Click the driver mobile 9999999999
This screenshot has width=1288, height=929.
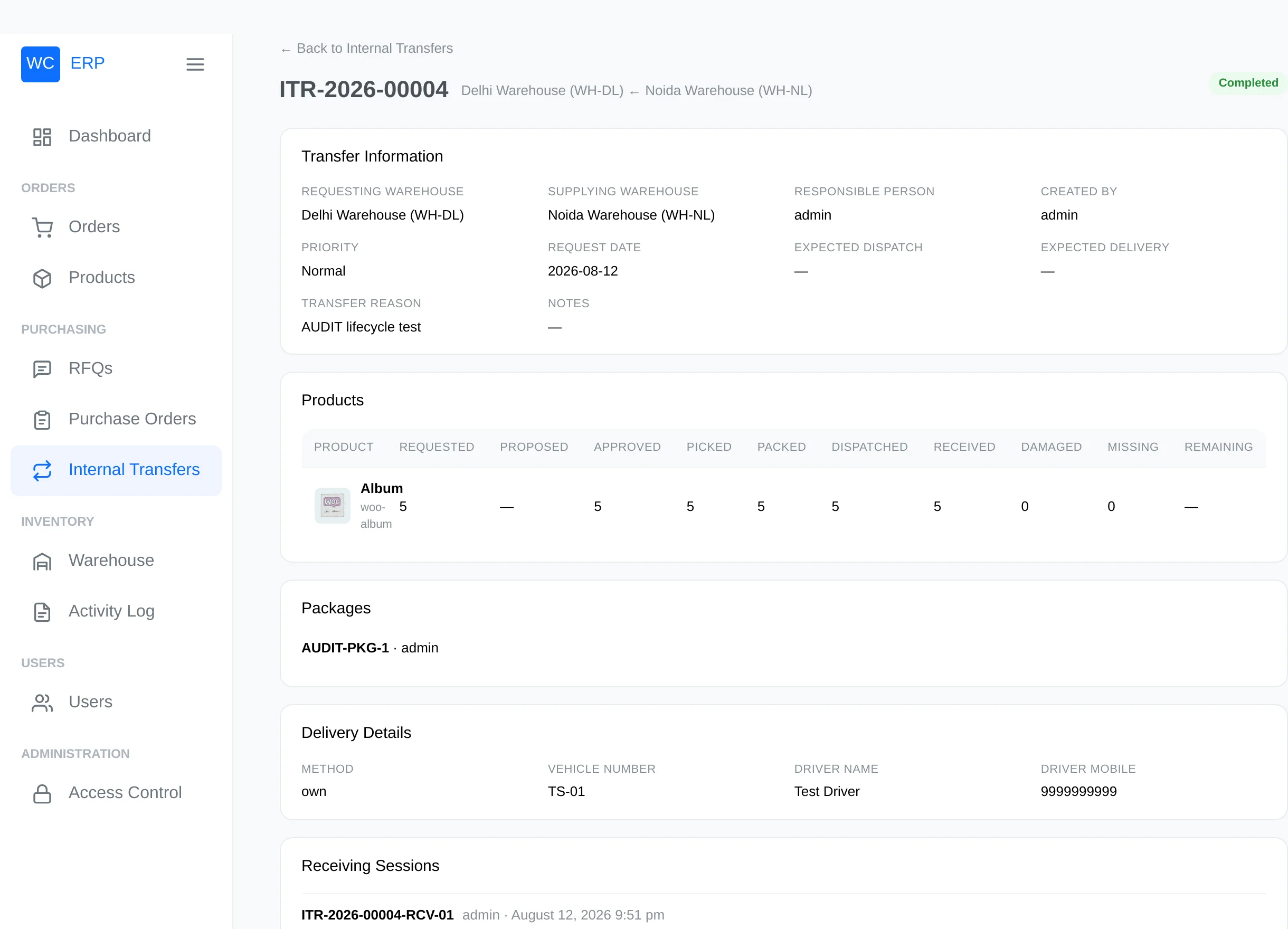(x=1078, y=792)
